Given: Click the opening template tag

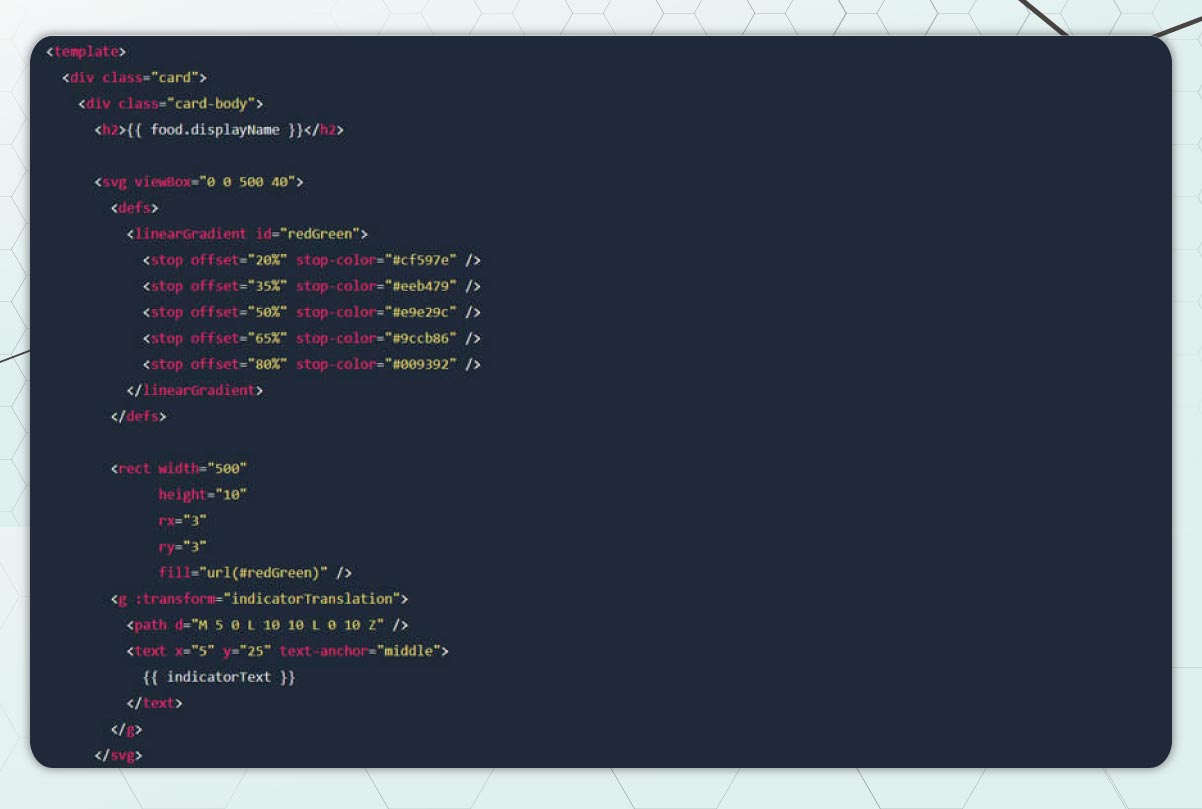Looking at the screenshot, I should 86,51.
